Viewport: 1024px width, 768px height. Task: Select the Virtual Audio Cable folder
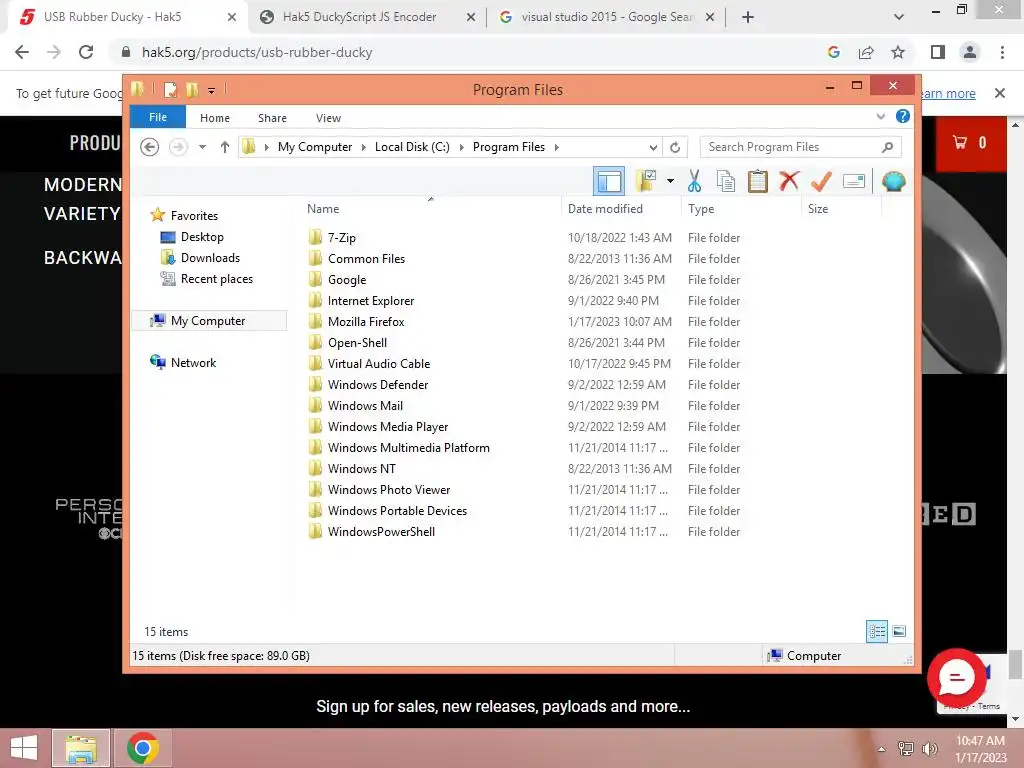point(379,364)
